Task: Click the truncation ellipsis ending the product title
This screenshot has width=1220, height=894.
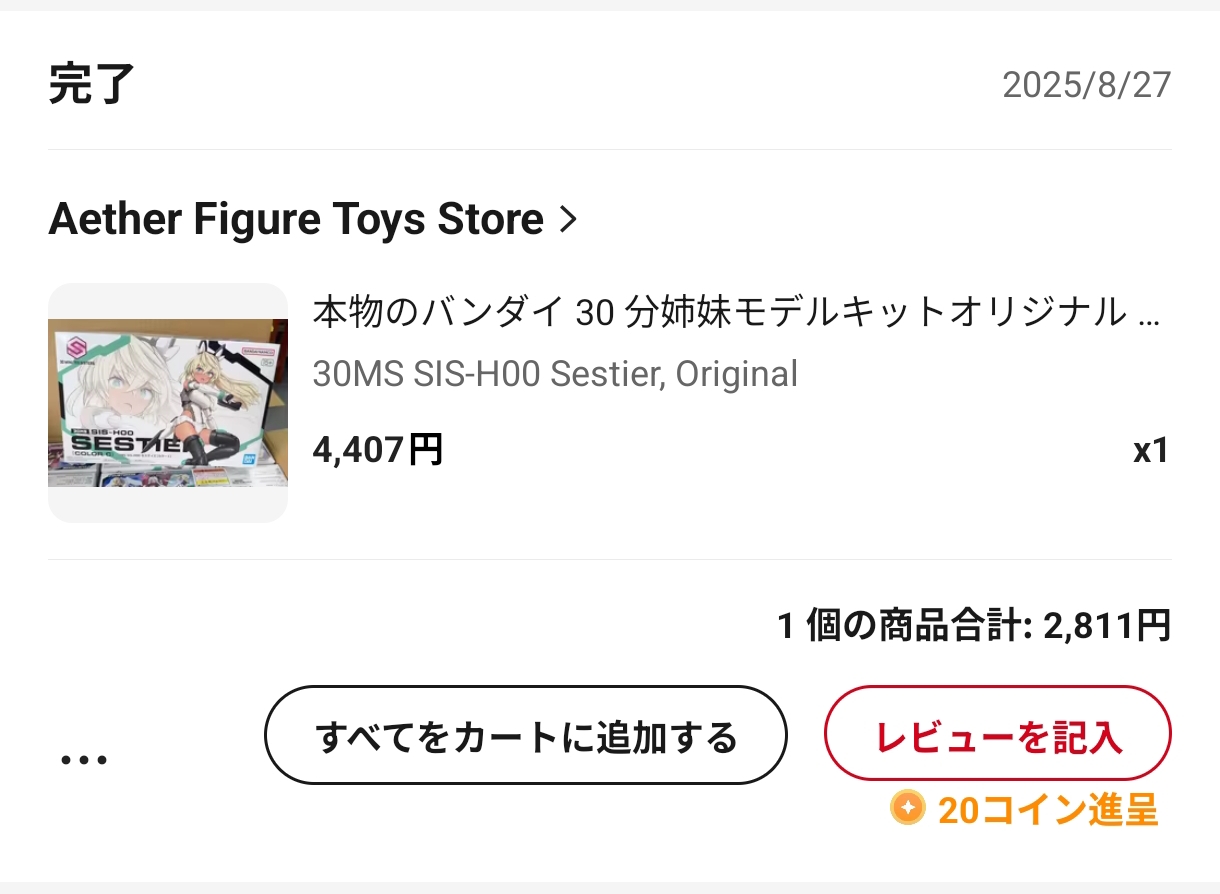Action: click(x=1150, y=313)
